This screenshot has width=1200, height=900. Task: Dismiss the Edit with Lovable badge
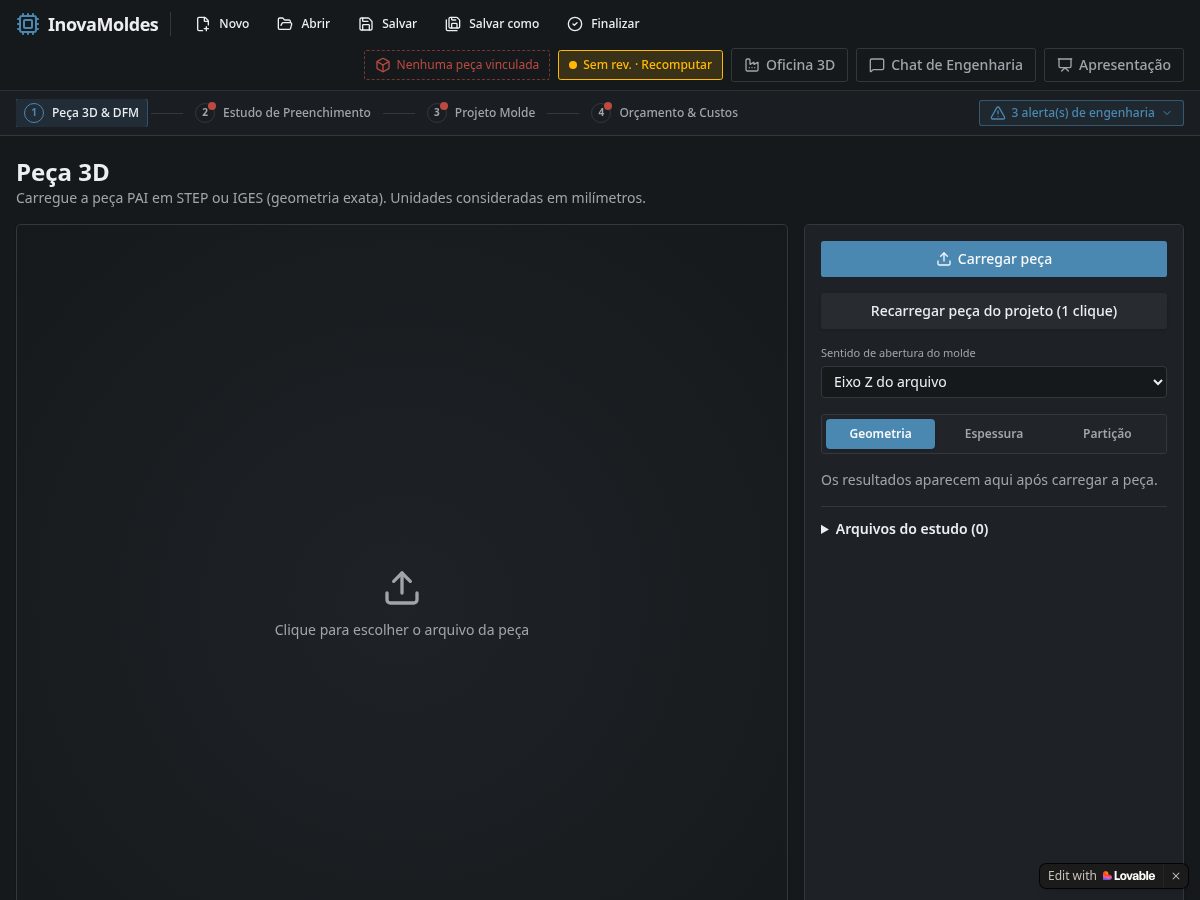1176,876
